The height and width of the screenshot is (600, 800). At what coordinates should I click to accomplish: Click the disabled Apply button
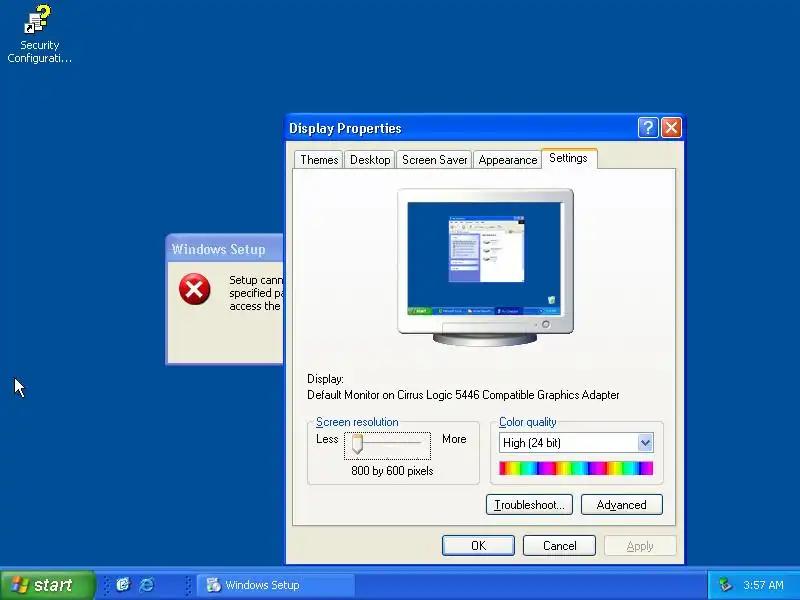click(640, 546)
